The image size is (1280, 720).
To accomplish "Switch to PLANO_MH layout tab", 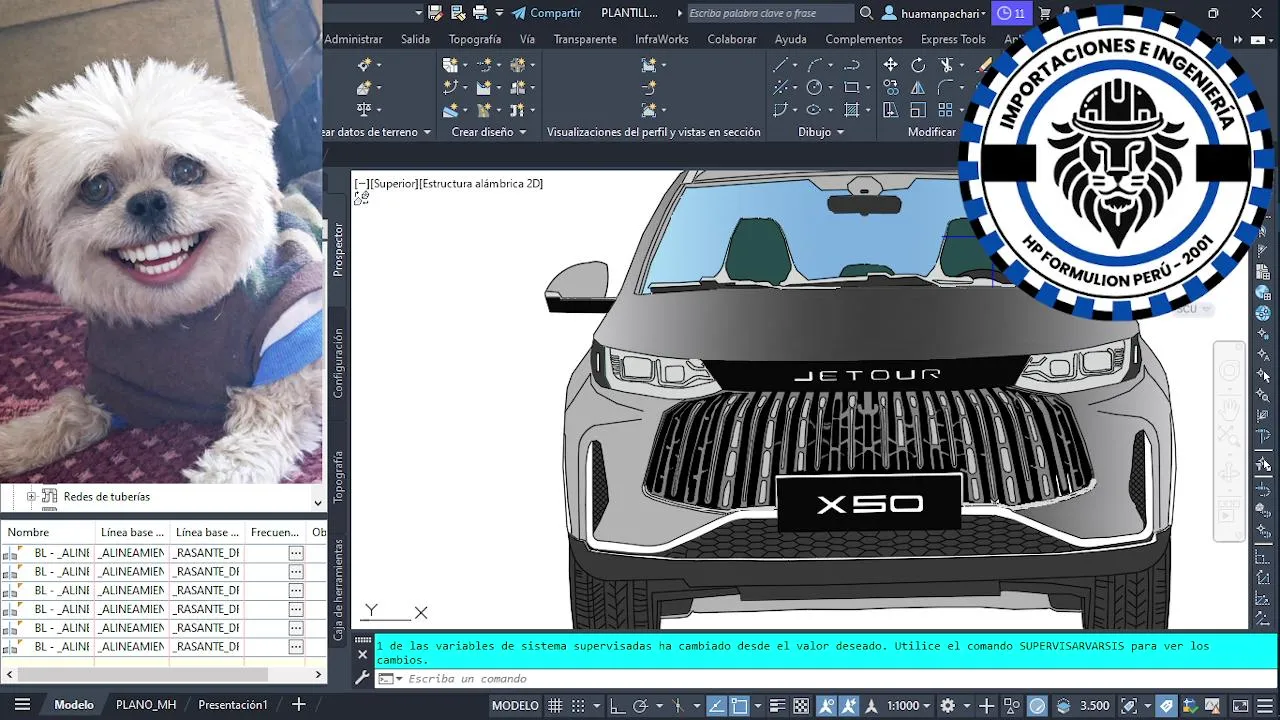I will click(x=146, y=705).
